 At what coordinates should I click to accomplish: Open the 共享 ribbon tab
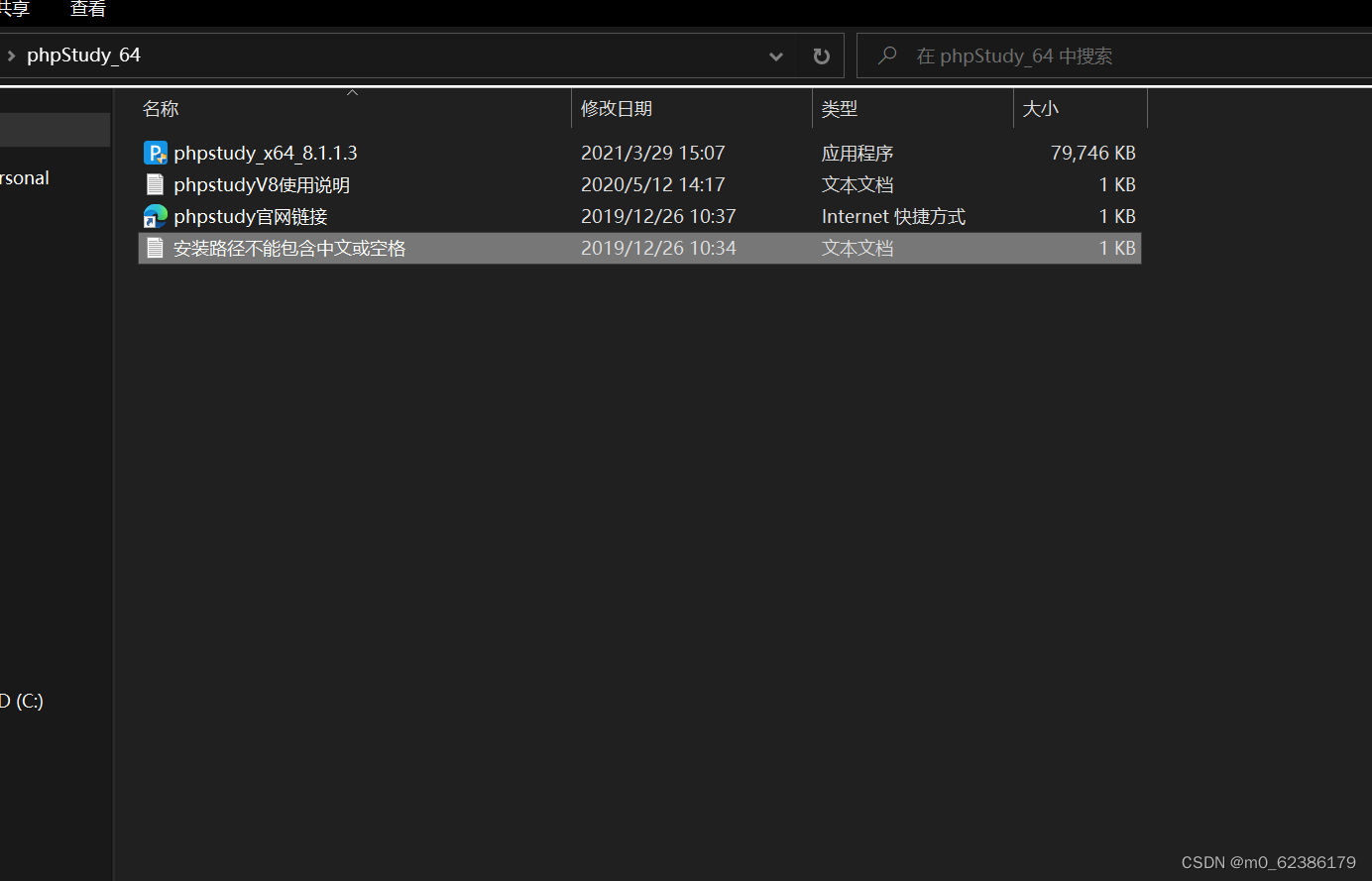(x=14, y=9)
